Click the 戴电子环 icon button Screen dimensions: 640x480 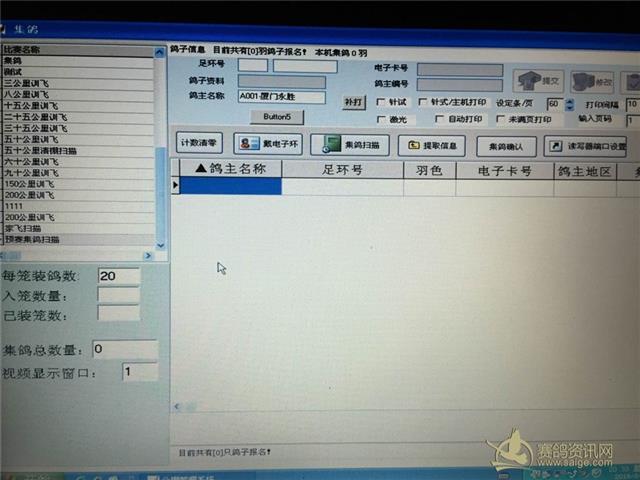pyautogui.click(x=267, y=145)
